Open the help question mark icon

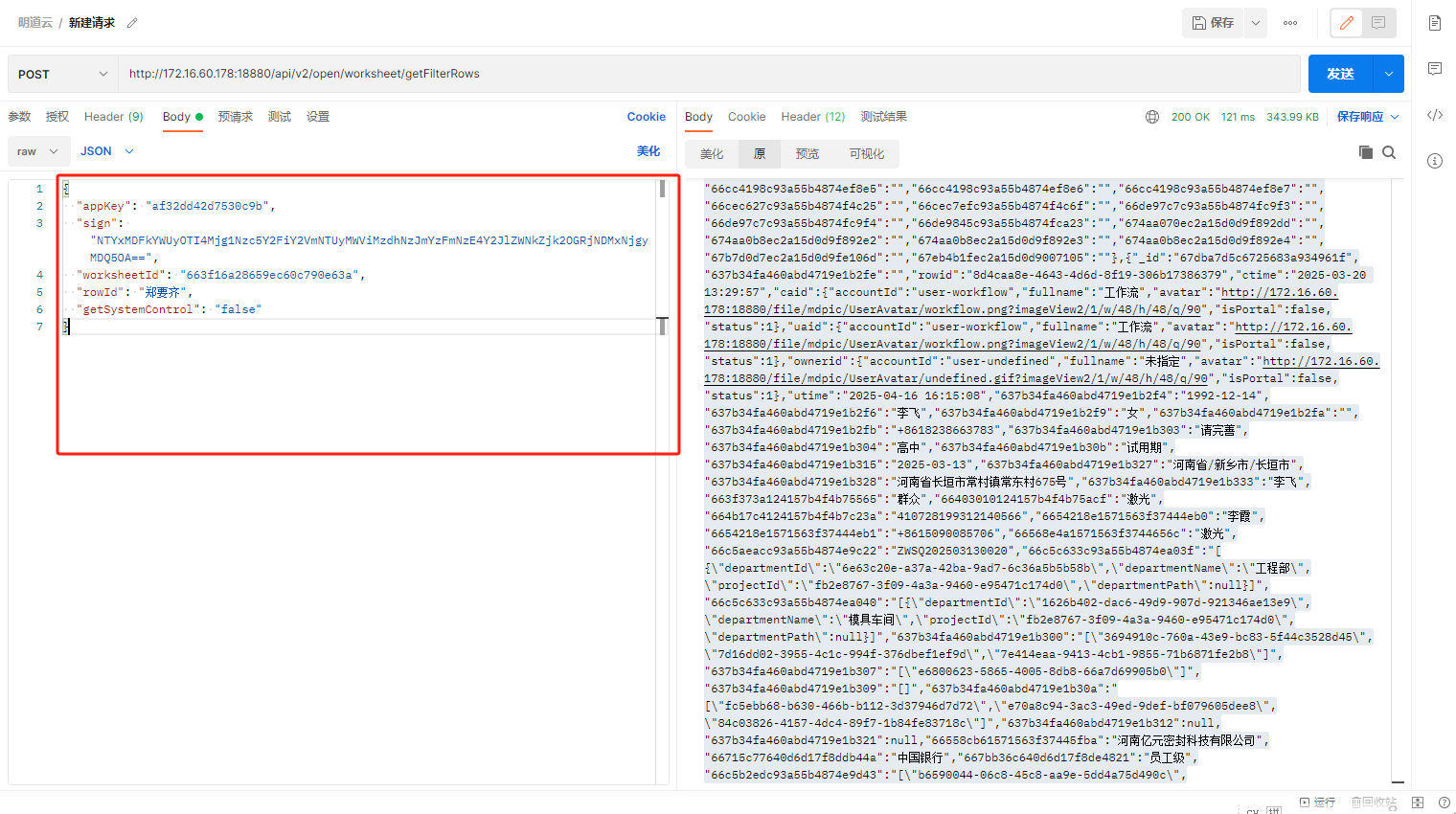click(1444, 803)
